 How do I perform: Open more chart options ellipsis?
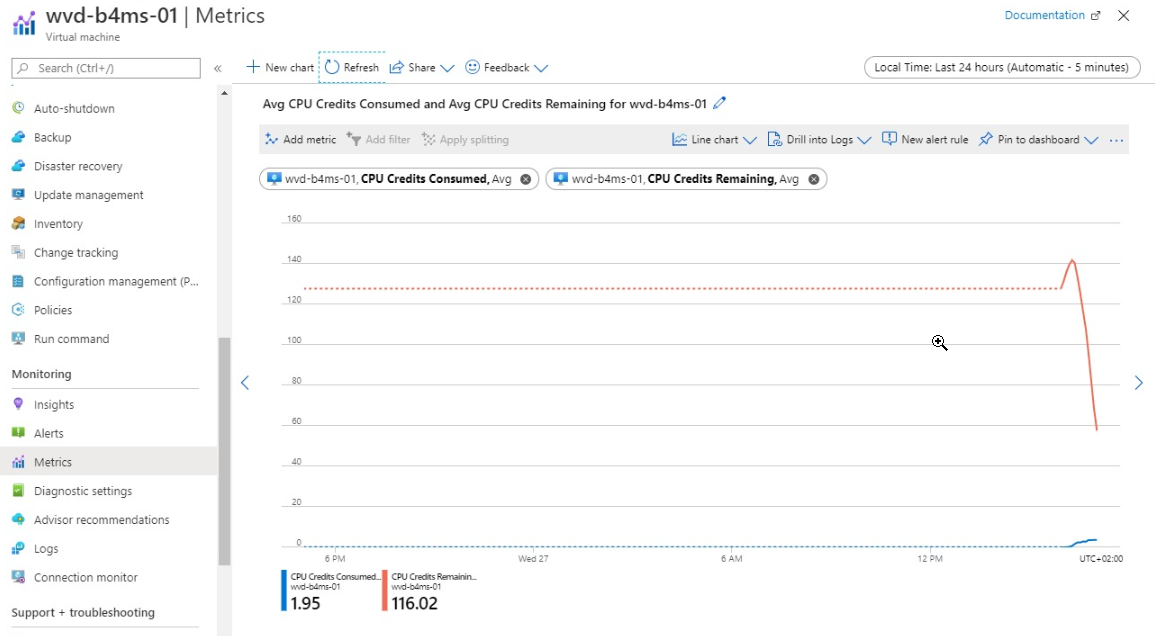[x=1116, y=140]
